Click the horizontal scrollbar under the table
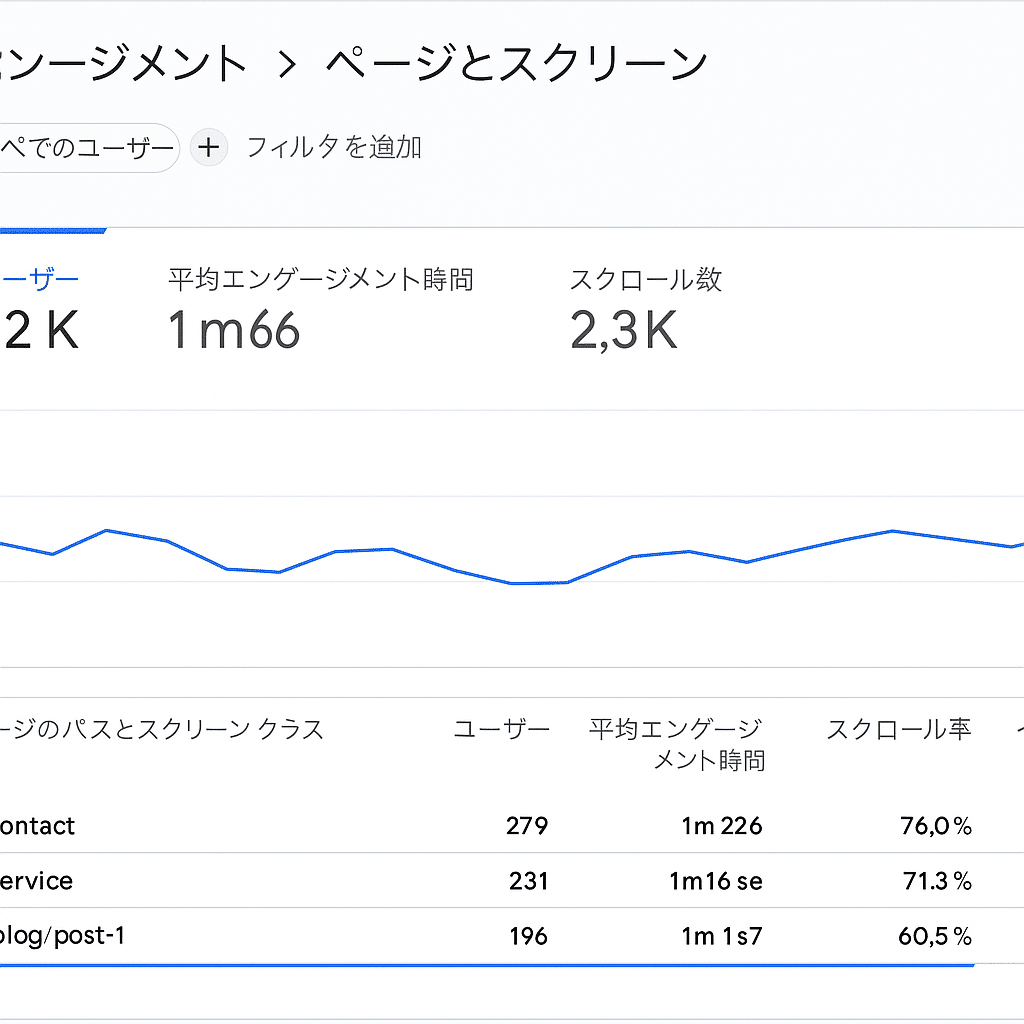This screenshot has width=1024, height=1024. pos(486,965)
